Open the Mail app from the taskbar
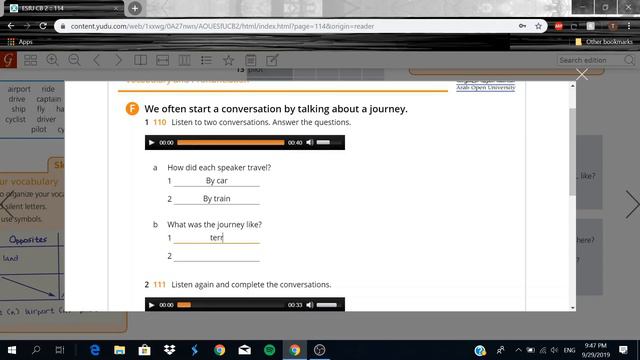 [244, 350]
